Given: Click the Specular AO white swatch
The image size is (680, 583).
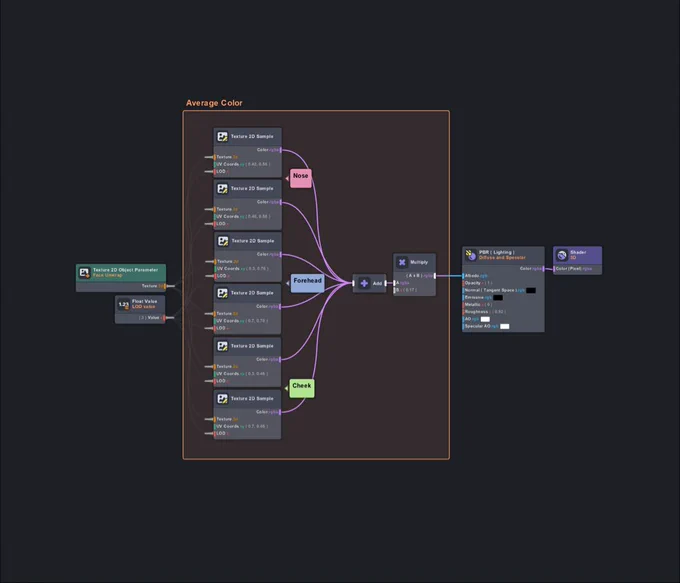Looking at the screenshot, I should [505, 326].
